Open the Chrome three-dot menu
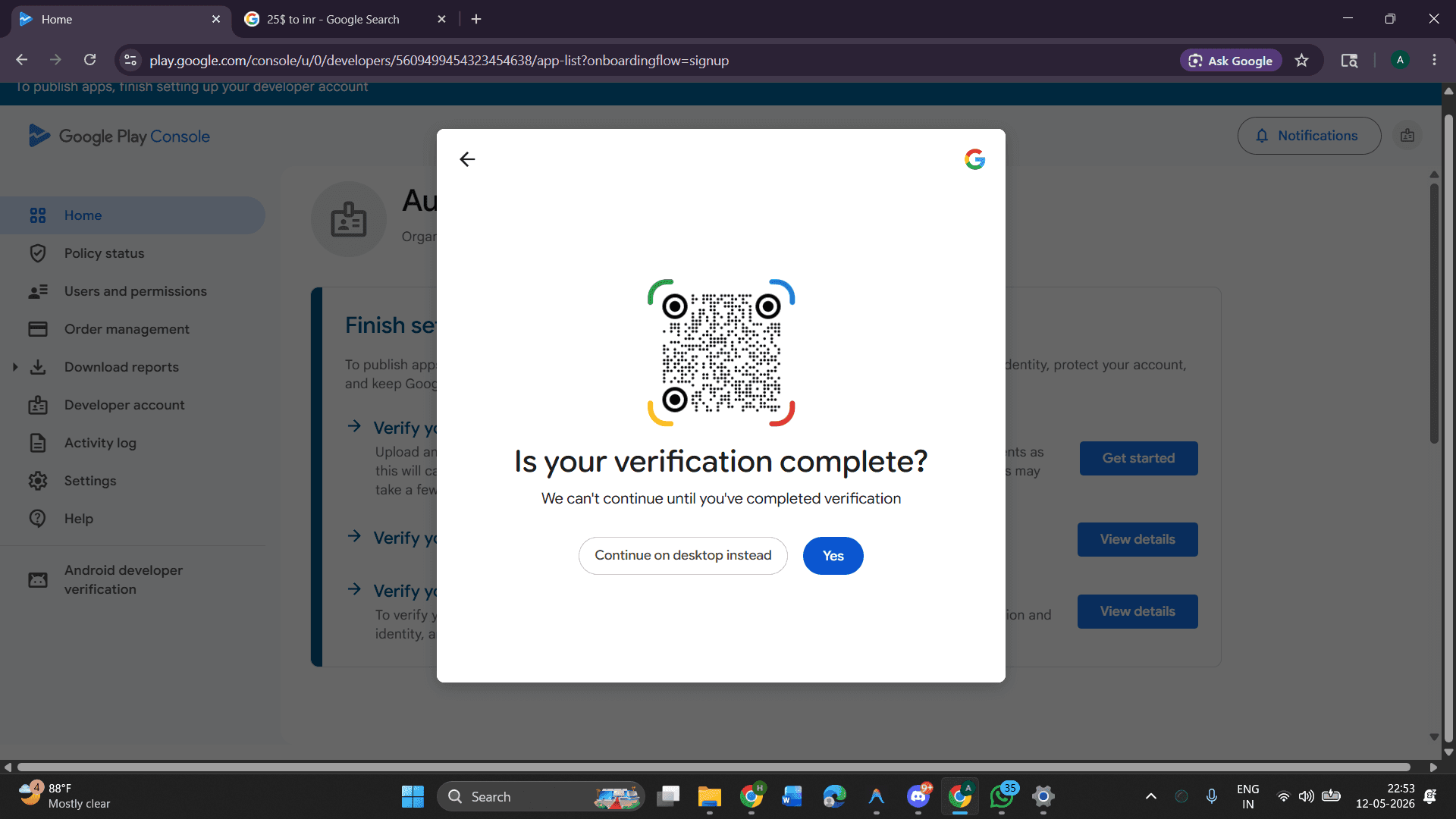Screen dimensions: 1456x819 point(1434,60)
